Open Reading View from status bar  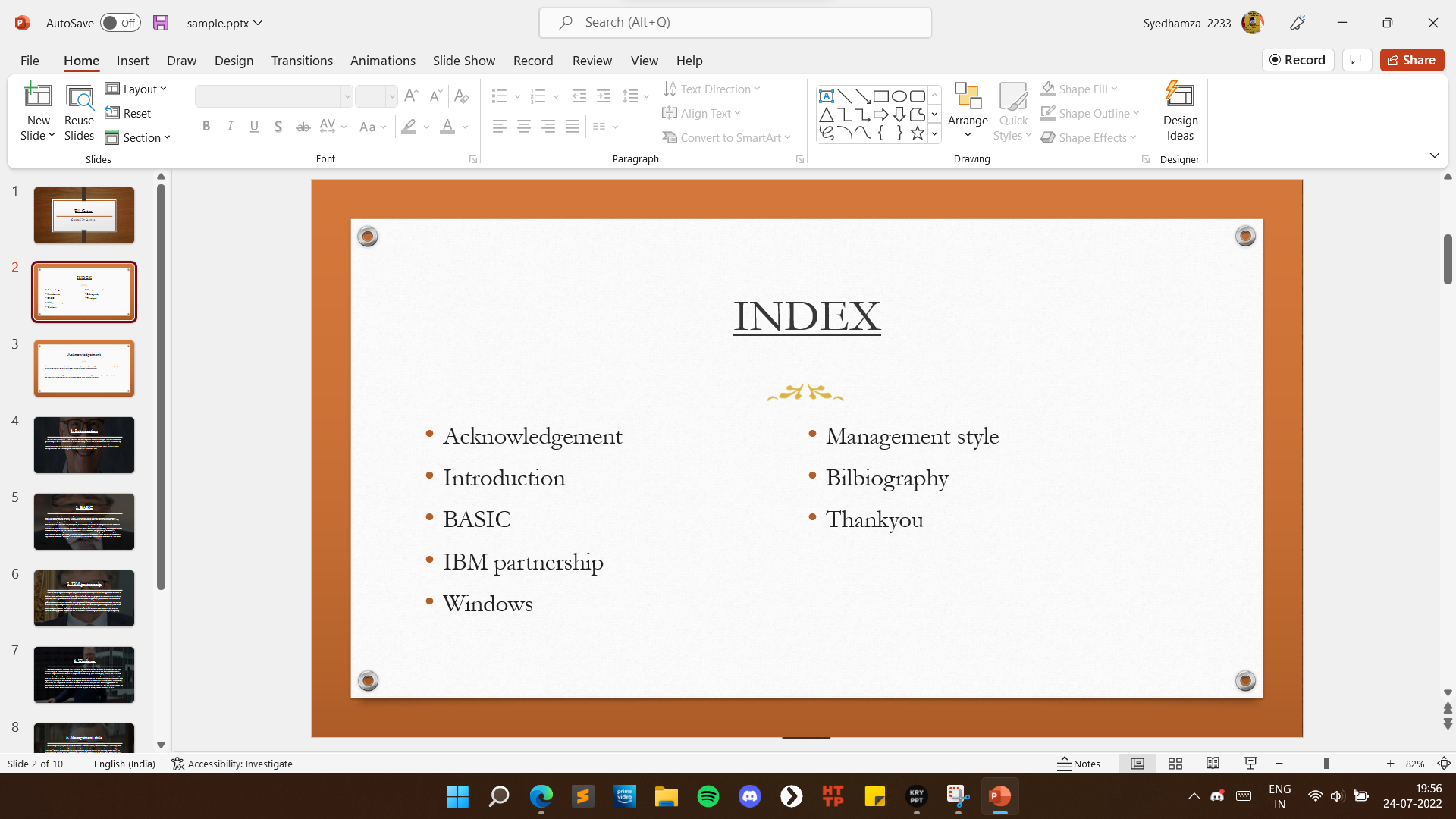1213,764
